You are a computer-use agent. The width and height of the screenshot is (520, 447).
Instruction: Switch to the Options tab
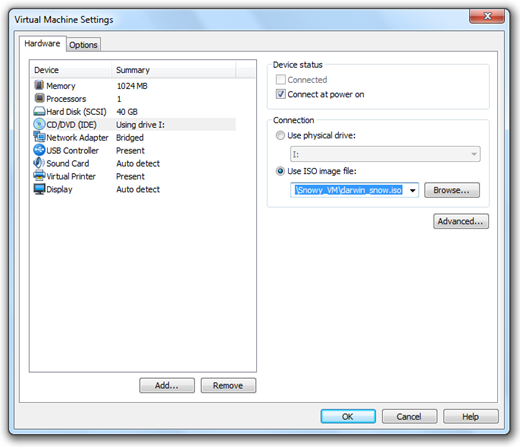coord(83,45)
